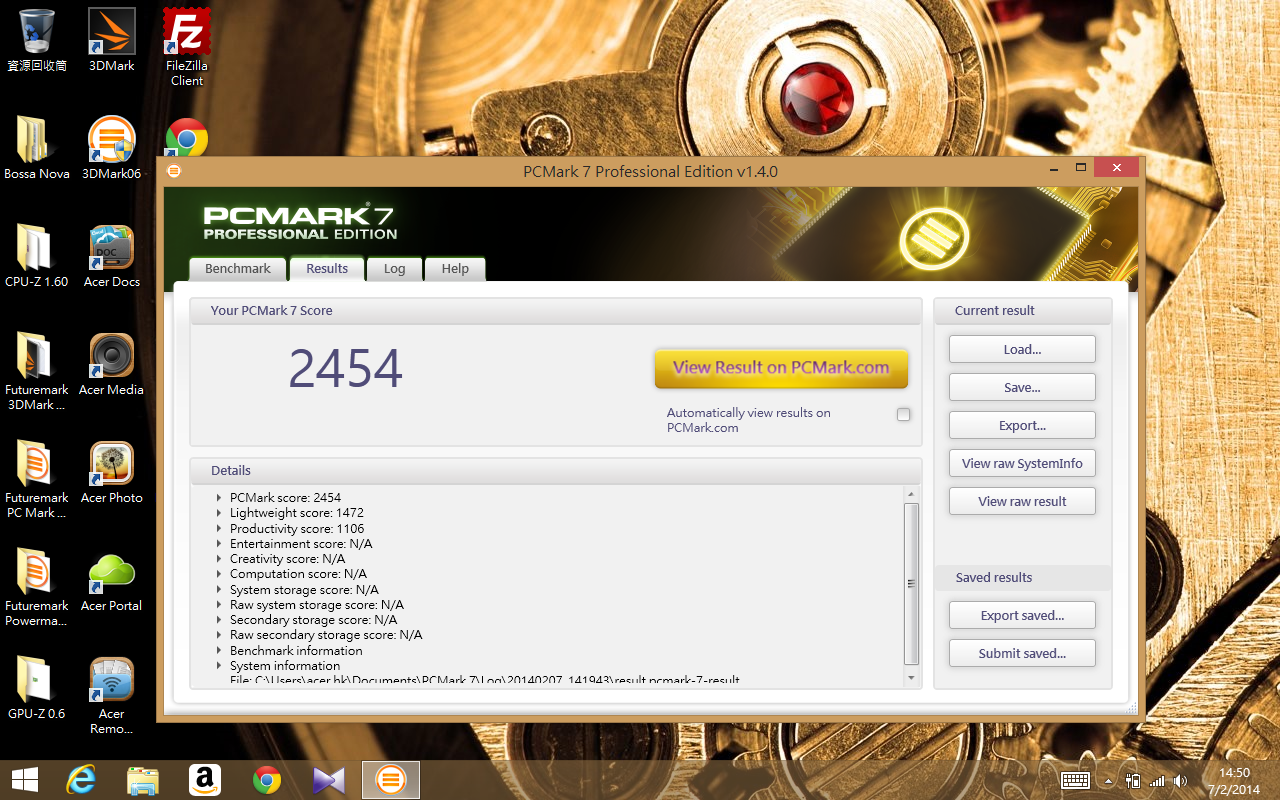This screenshot has height=800, width=1280.
Task: Open Internet Explorer from the taskbar
Action: pyautogui.click(x=81, y=780)
